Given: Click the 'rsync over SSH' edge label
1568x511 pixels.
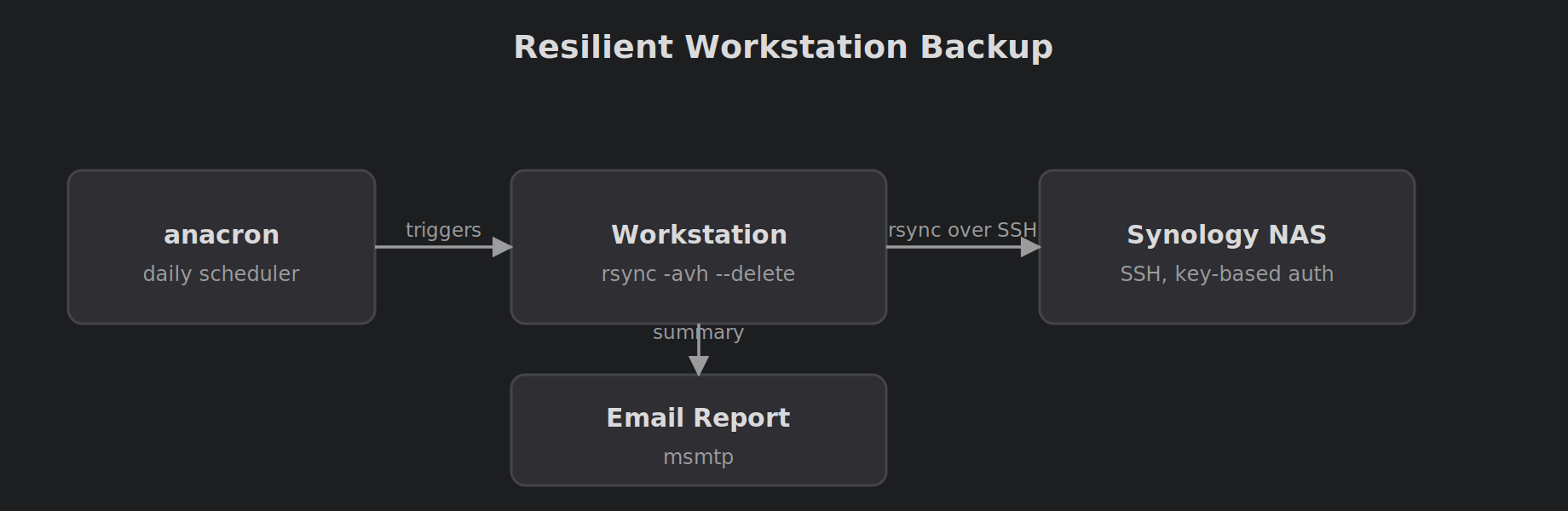Looking at the screenshot, I should click(x=962, y=230).
